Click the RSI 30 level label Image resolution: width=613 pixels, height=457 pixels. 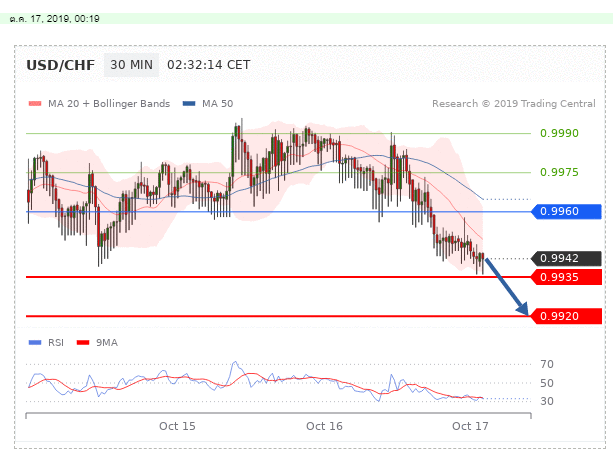[x=547, y=401]
